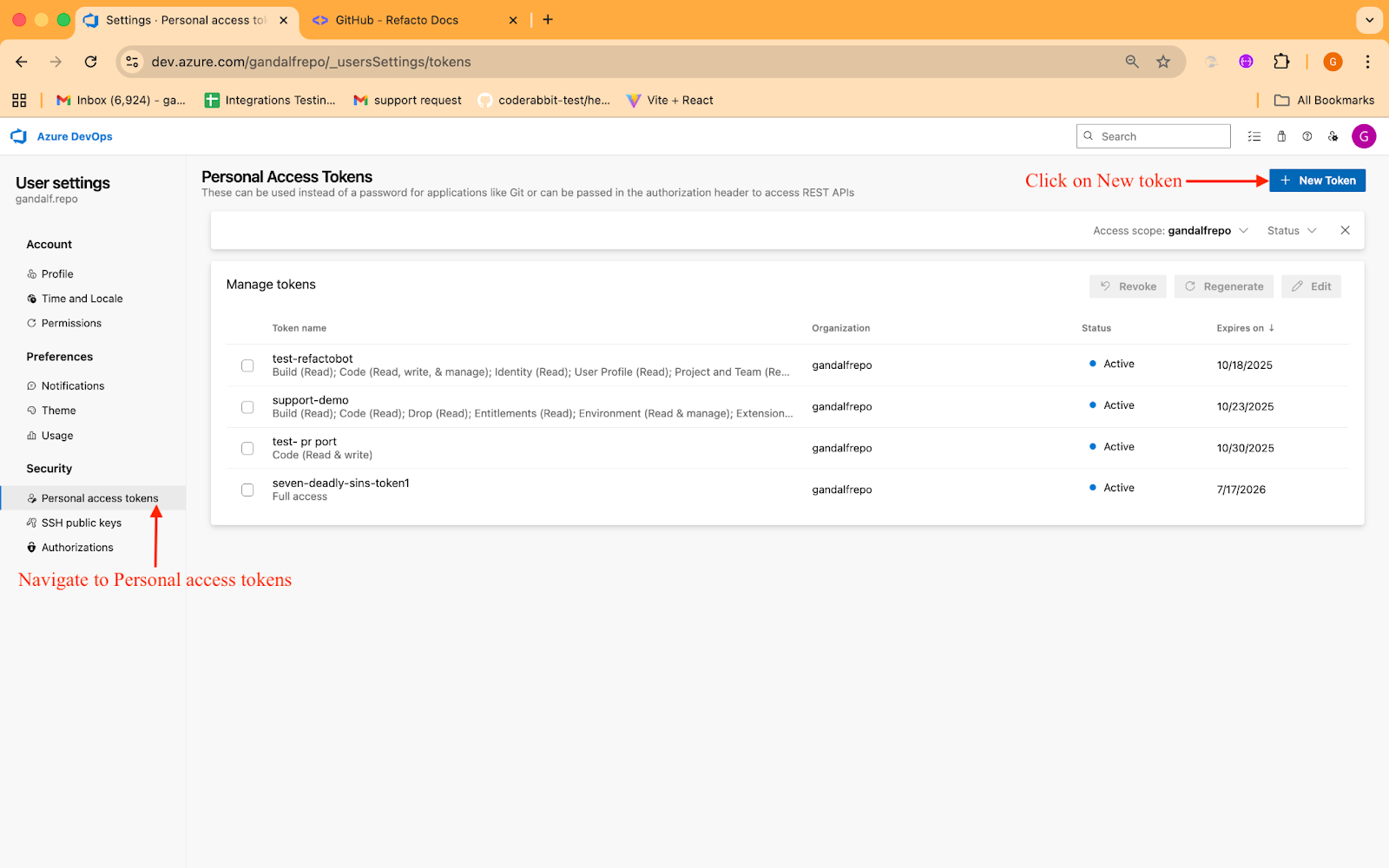Open the Authorizations settings link

(x=77, y=548)
